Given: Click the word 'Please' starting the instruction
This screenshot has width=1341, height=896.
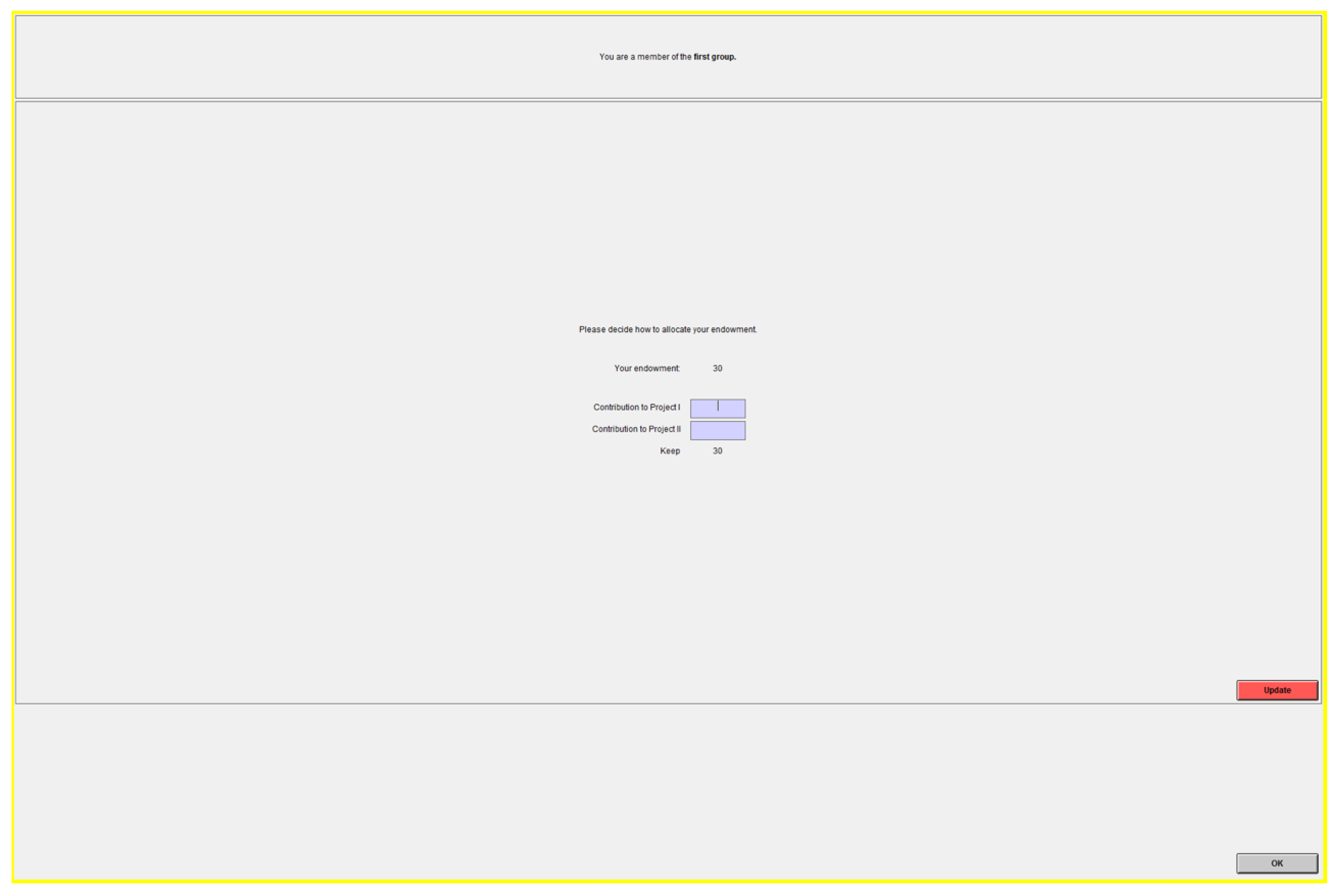Looking at the screenshot, I should tap(592, 329).
